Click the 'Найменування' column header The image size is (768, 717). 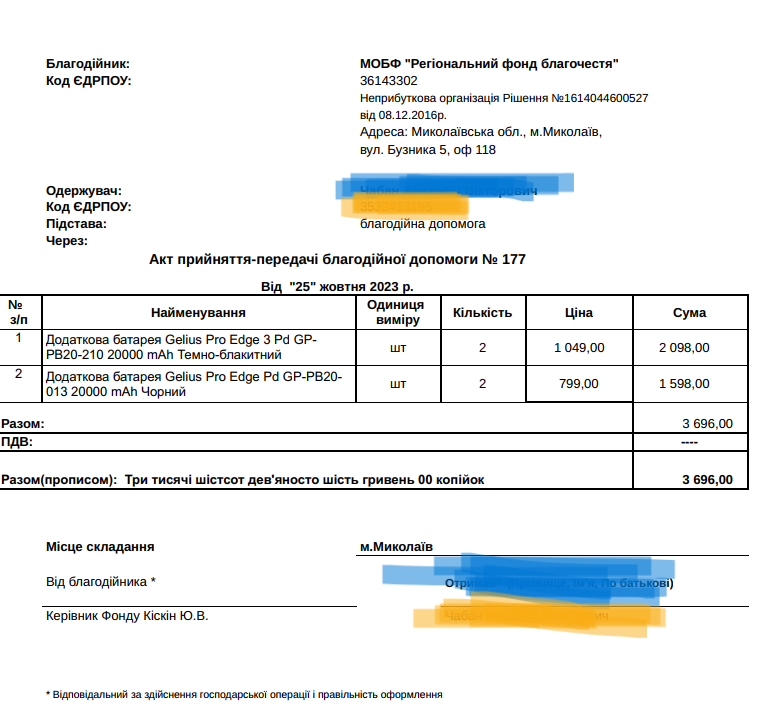click(x=198, y=312)
